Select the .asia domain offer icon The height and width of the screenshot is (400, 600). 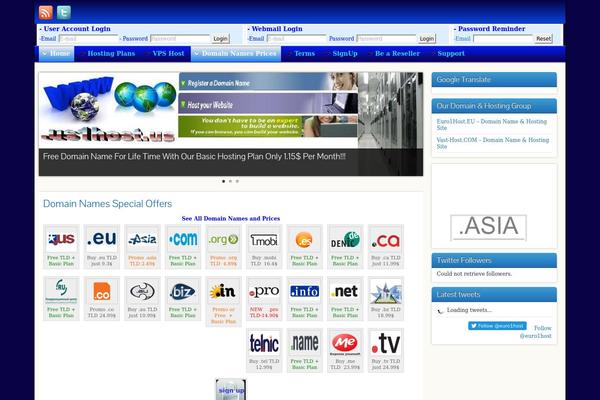click(142, 240)
